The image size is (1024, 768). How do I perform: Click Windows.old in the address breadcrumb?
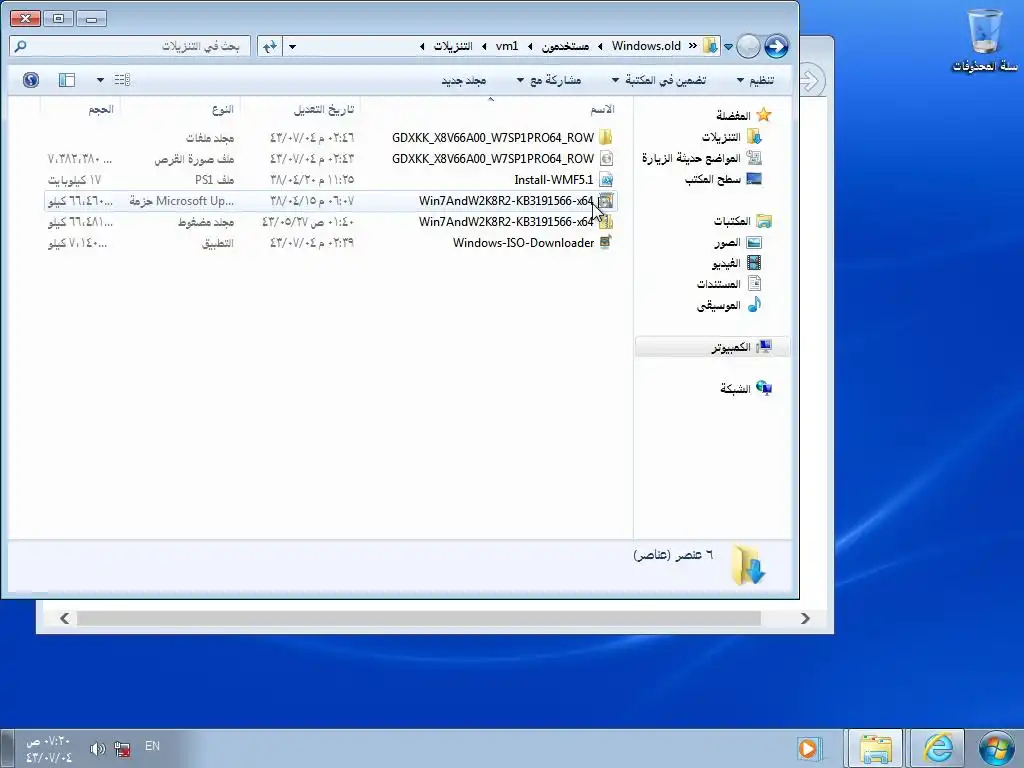(646, 46)
